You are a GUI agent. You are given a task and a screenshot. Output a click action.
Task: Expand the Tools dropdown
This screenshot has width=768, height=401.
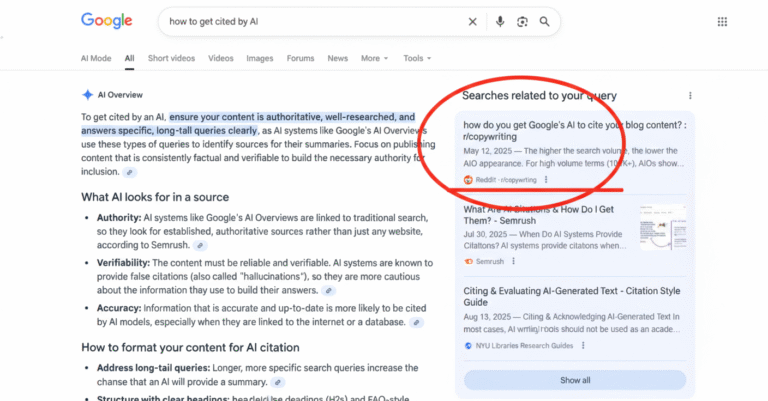point(417,58)
